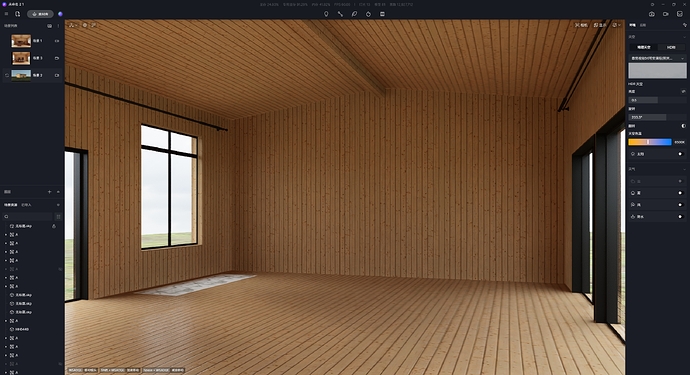The height and width of the screenshot is (375, 690).
Task: Collapse the weather section chevron
Action: click(x=684, y=169)
